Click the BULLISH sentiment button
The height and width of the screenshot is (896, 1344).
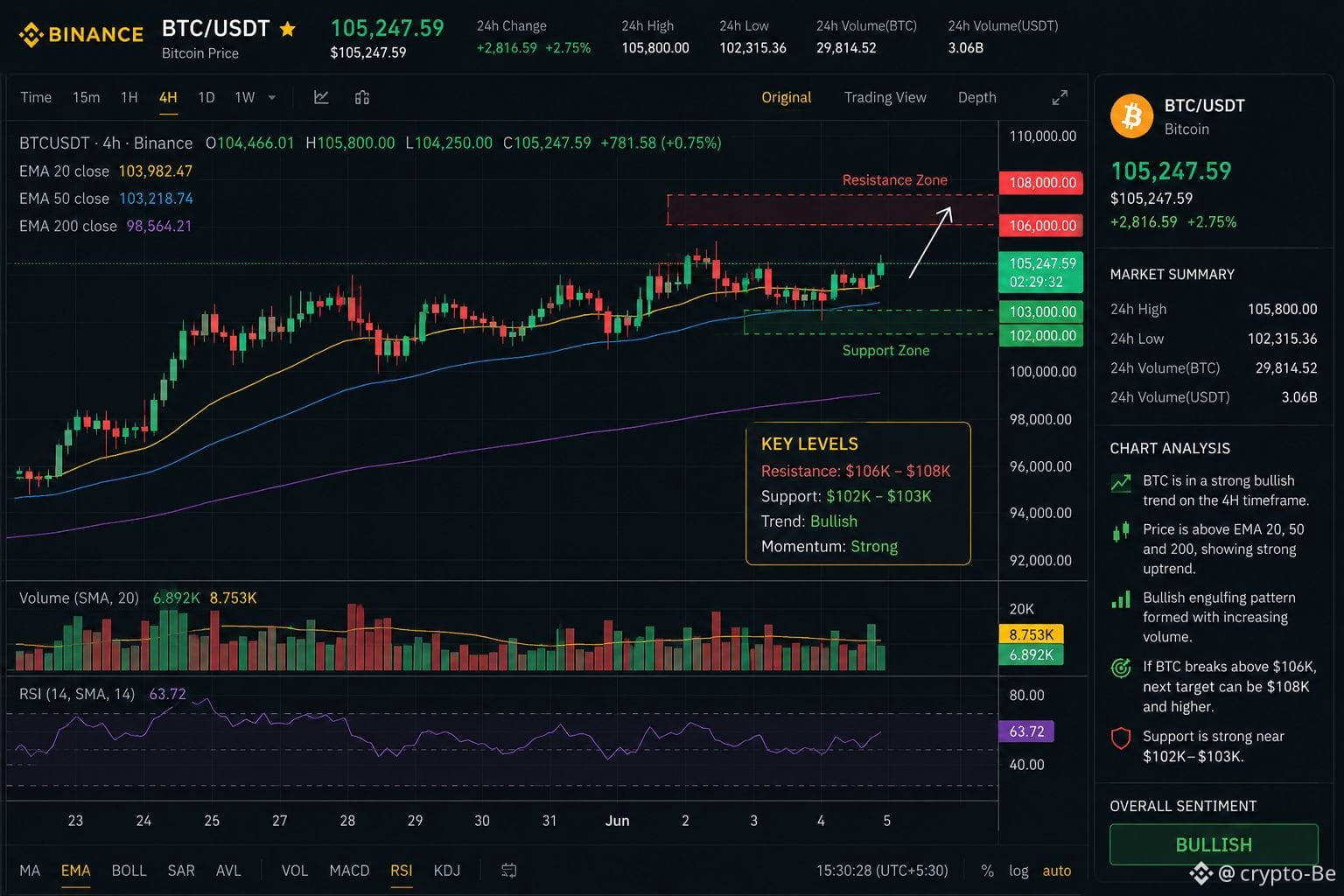point(1214,844)
